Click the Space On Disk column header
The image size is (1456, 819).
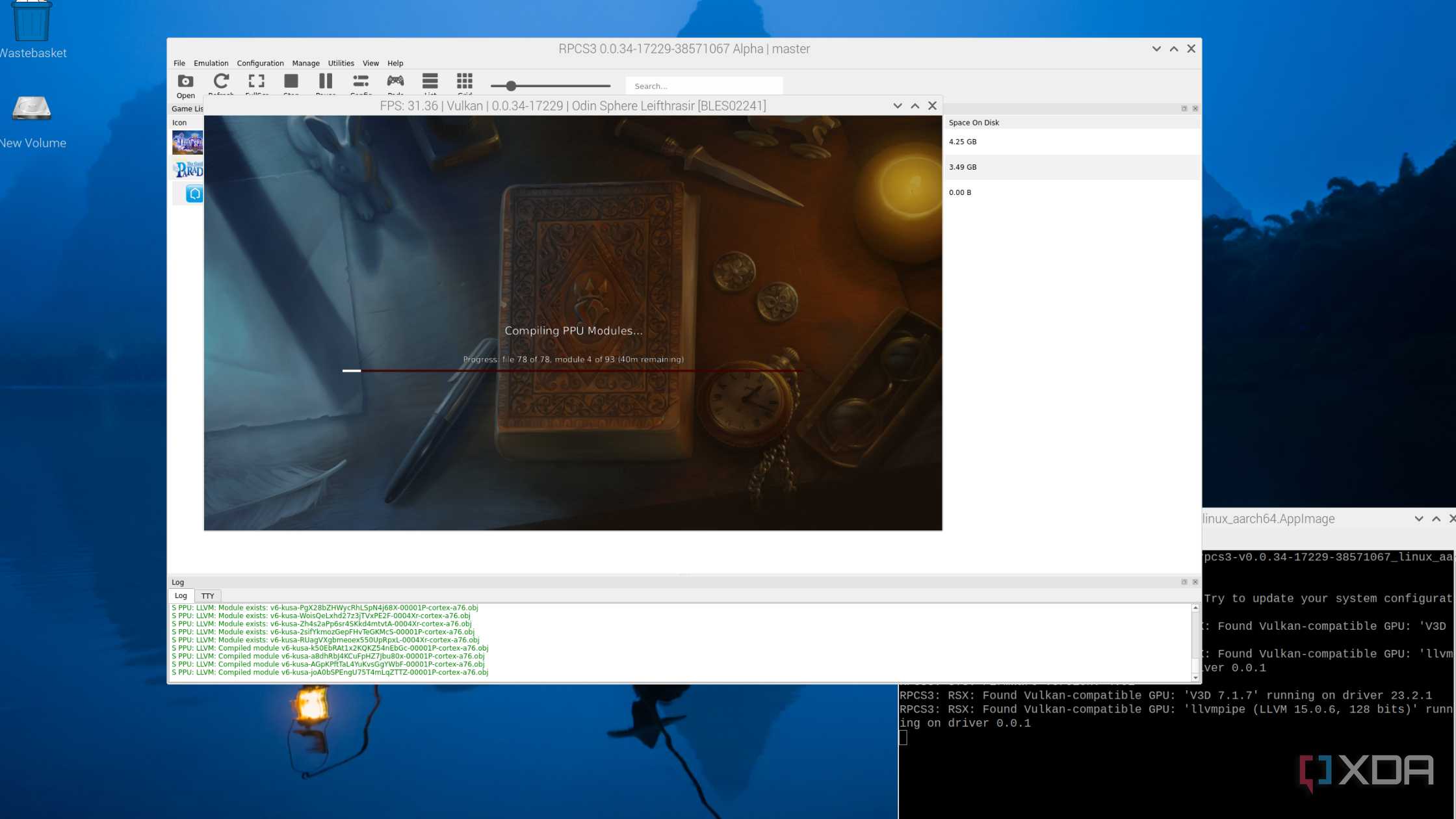[974, 122]
